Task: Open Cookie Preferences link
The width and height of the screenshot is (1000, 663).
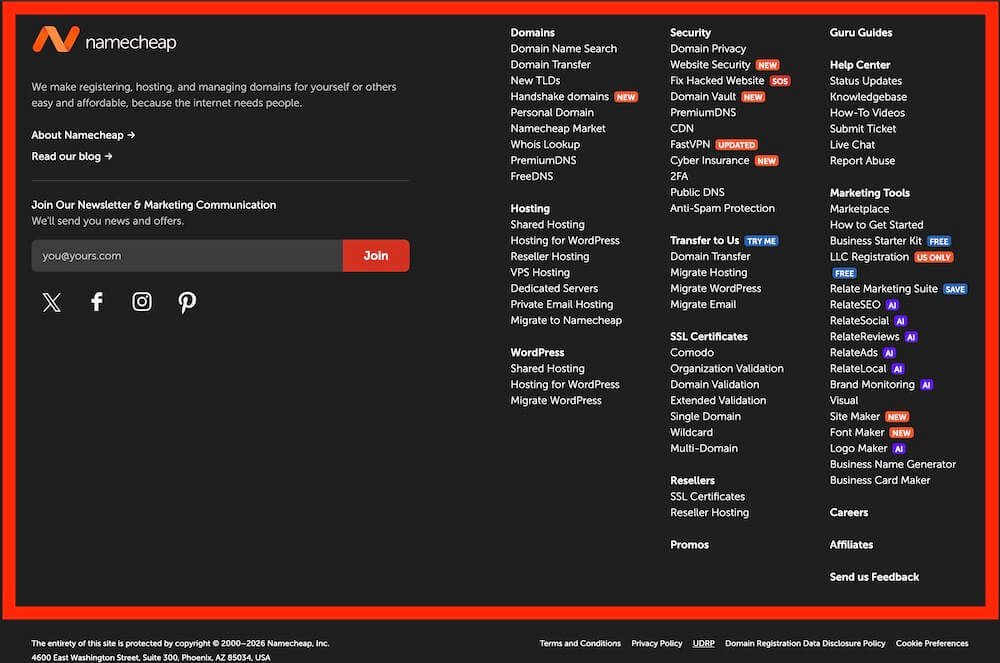Action: 931,643
